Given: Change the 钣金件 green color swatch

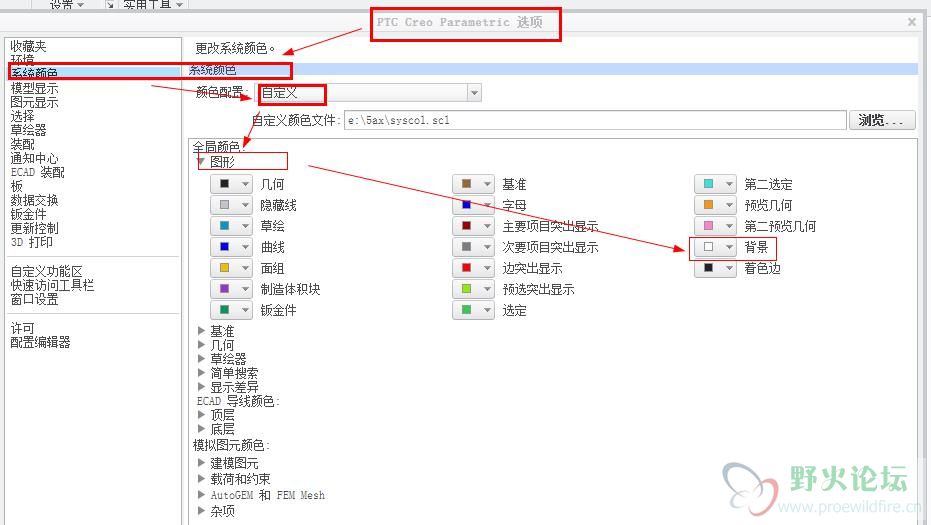Looking at the screenshot, I should click(x=232, y=310).
